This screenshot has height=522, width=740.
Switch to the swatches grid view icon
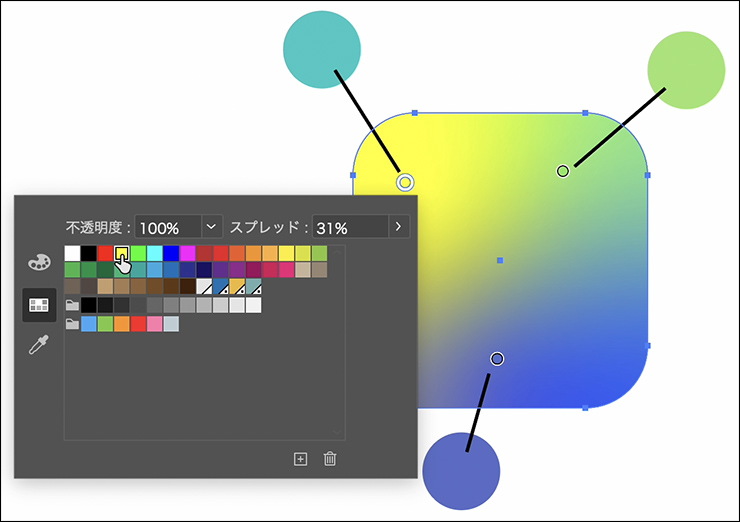[x=39, y=305]
